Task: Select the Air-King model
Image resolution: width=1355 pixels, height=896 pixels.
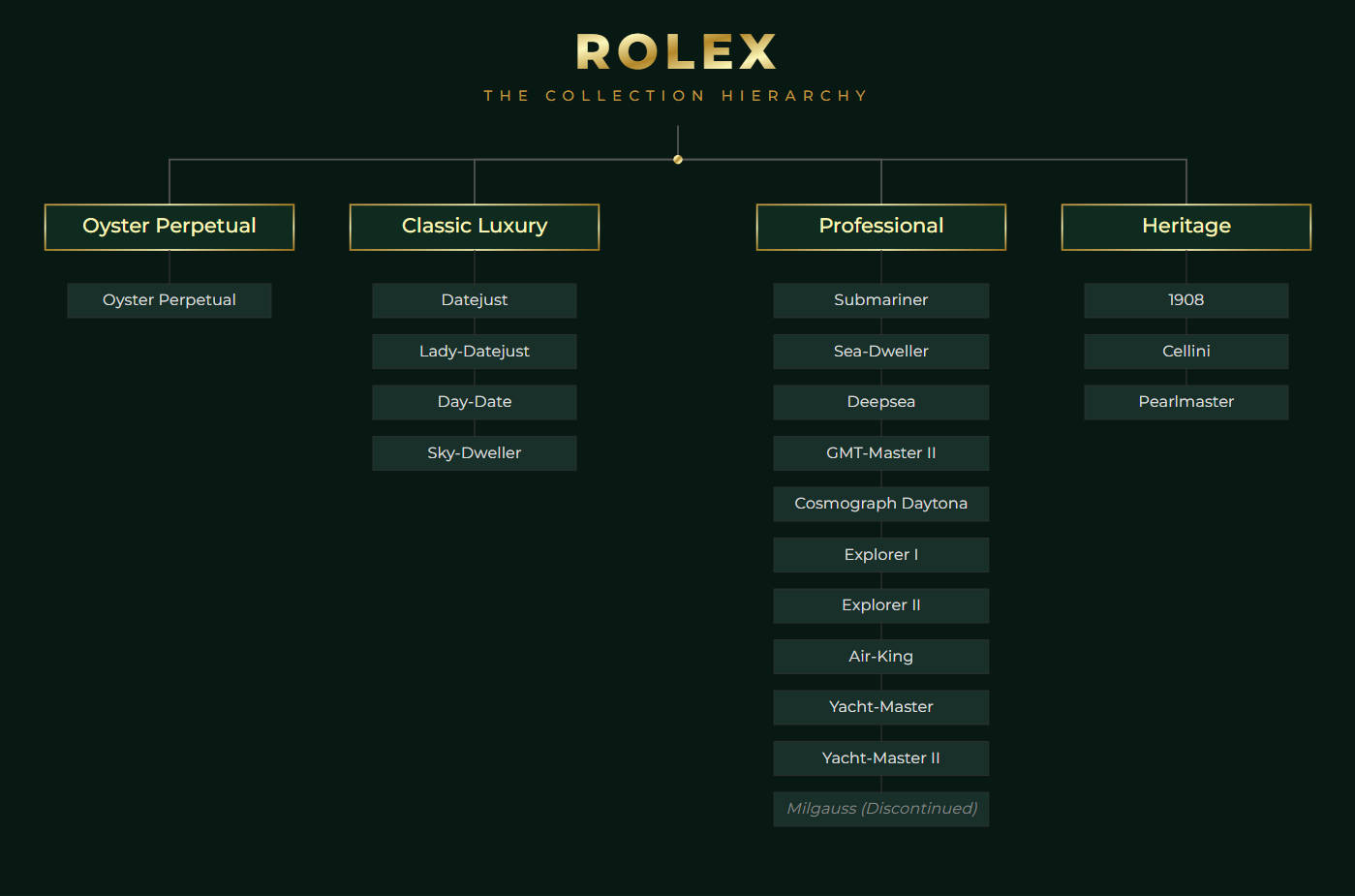Action: [x=880, y=656]
